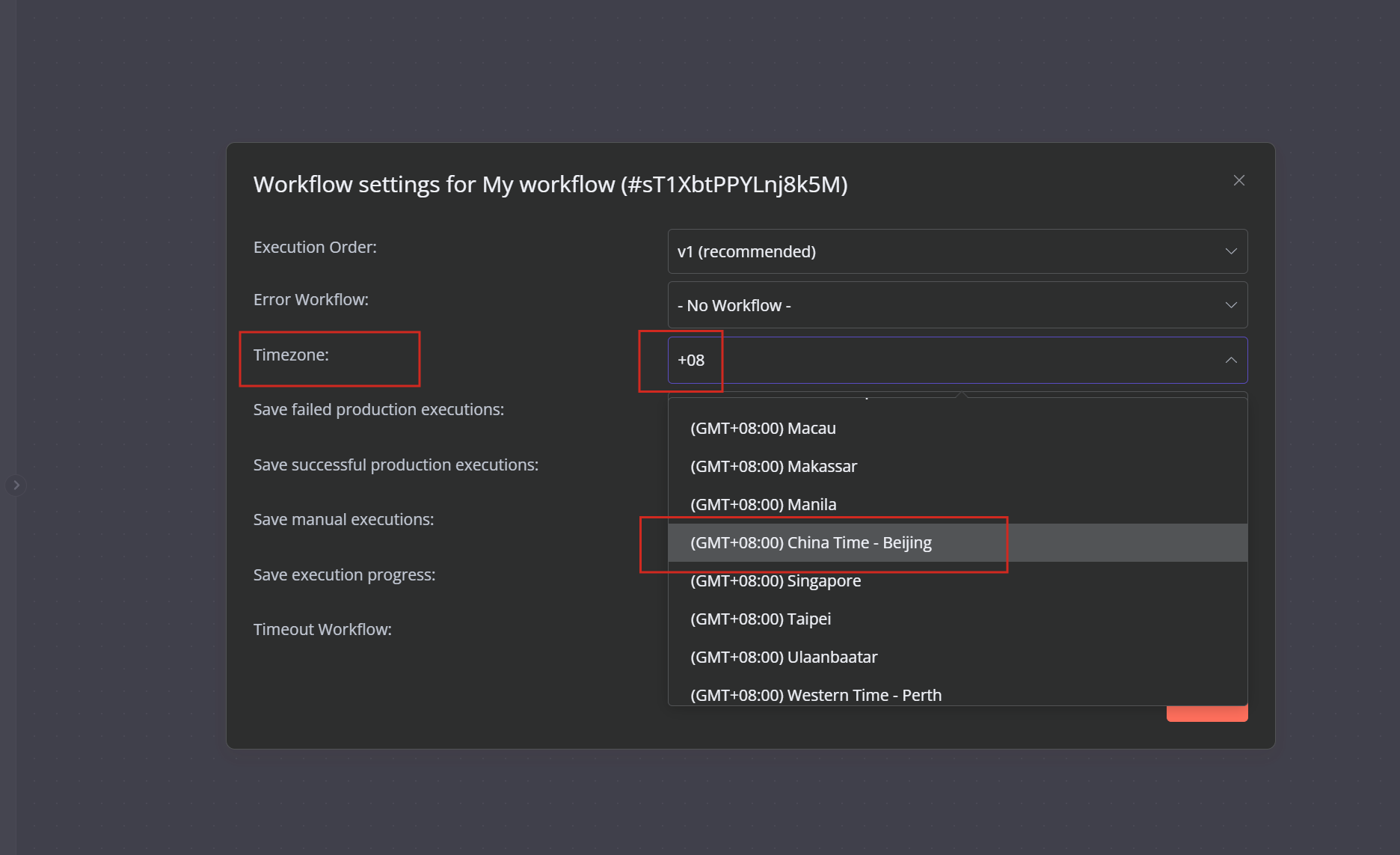Click the Error Workflow label
Screen dimensions: 1400x855
pos(310,300)
